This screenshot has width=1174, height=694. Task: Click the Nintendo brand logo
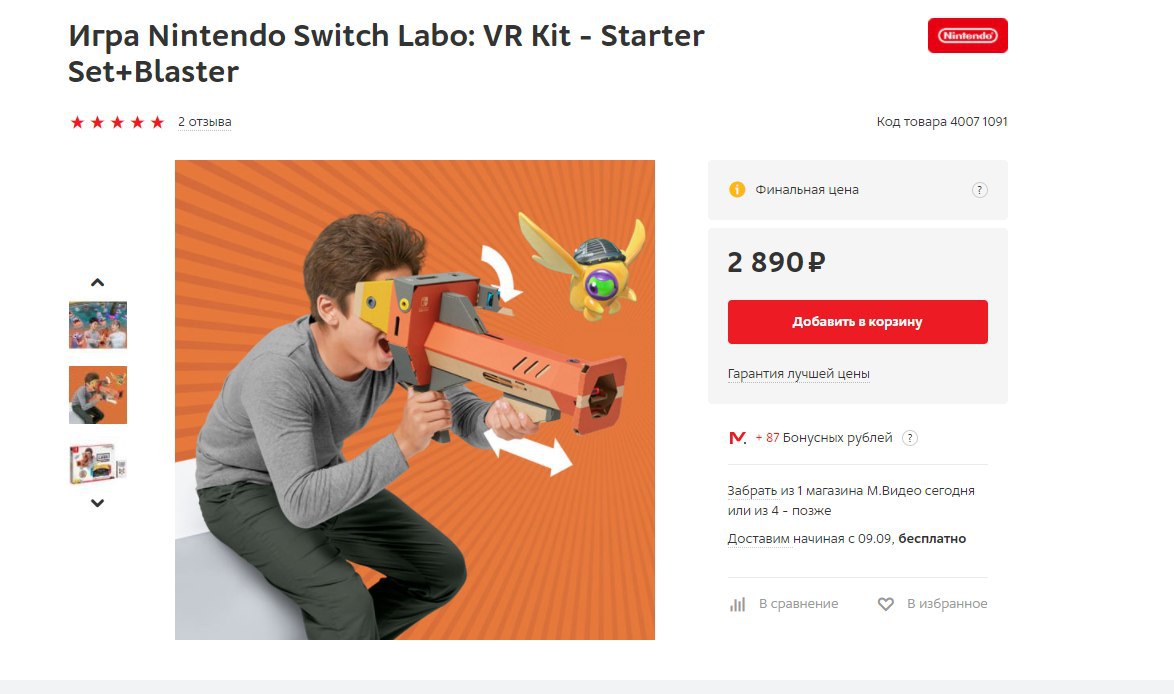[x=967, y=35]
